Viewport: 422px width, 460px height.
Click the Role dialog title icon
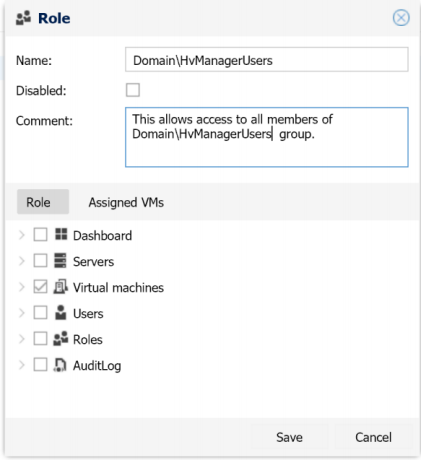pos(24,18)
